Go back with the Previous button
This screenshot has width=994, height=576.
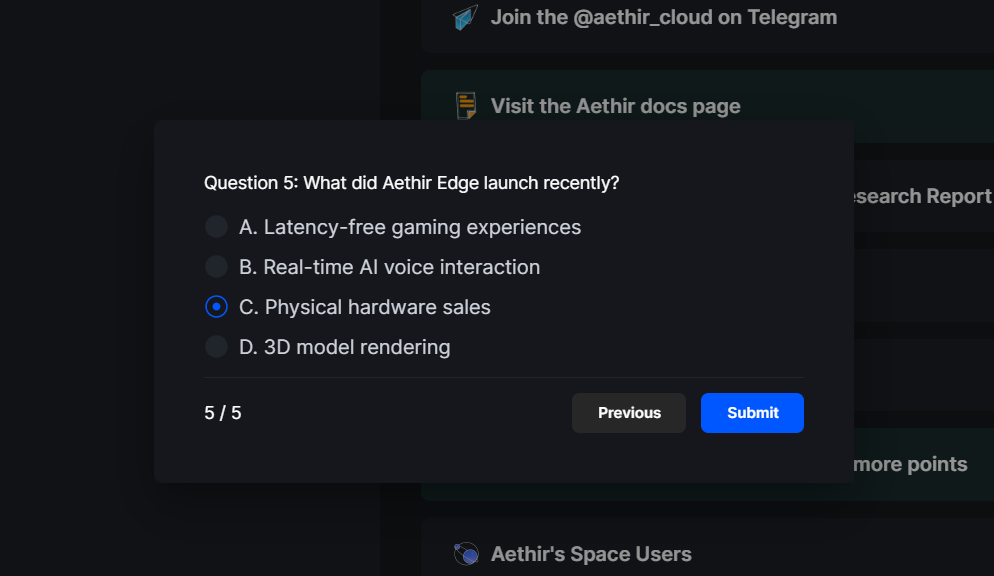point(629,413)
